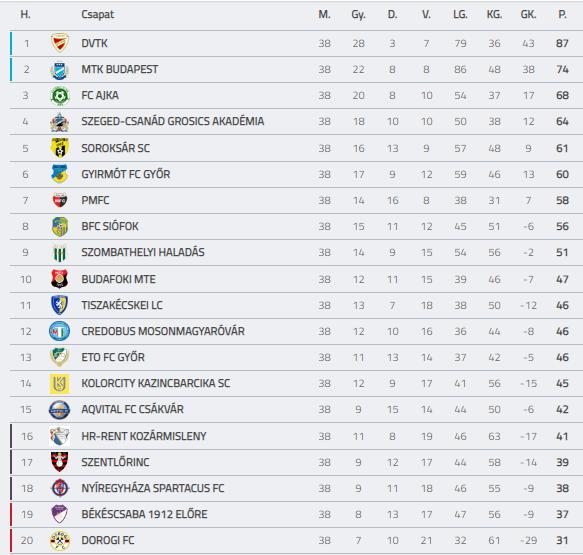Select the Szombathelyi Haladás striped crest
583x555 pixels.
[x=59, y=252]
